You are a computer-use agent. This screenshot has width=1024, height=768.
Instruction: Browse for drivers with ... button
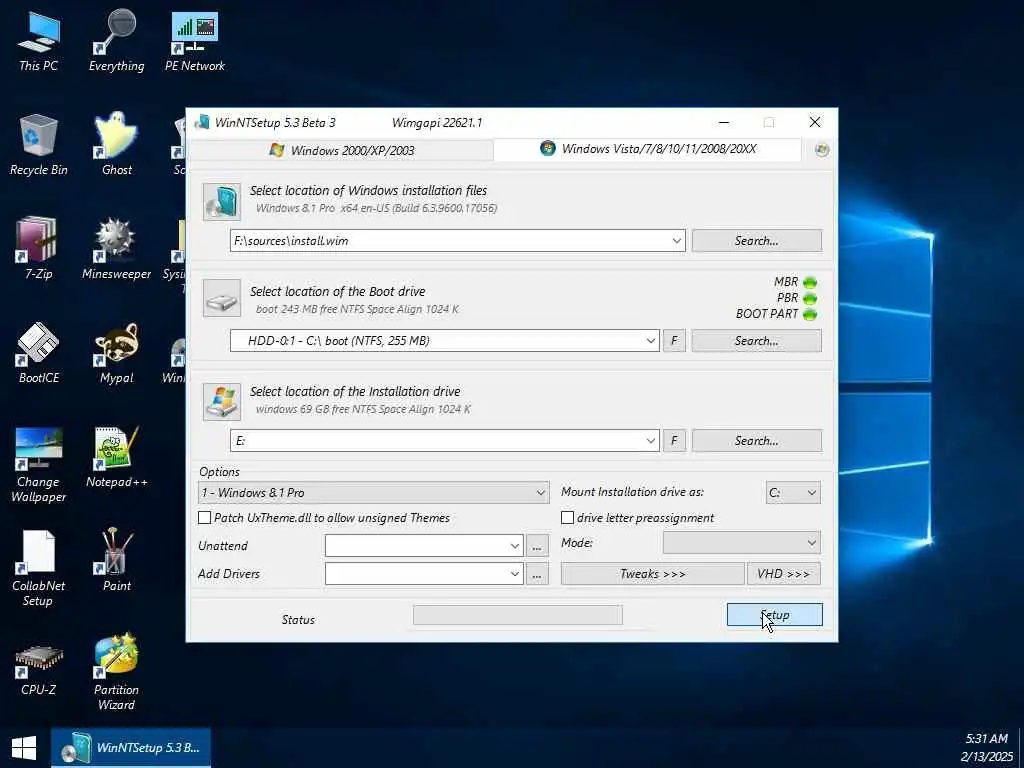537,574
